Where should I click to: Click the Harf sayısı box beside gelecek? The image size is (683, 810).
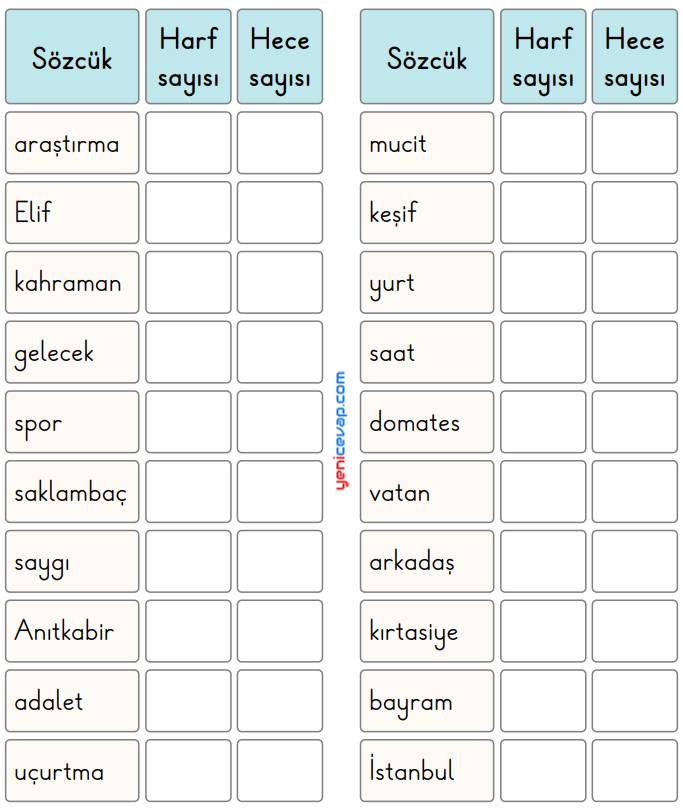click(188, 352)
